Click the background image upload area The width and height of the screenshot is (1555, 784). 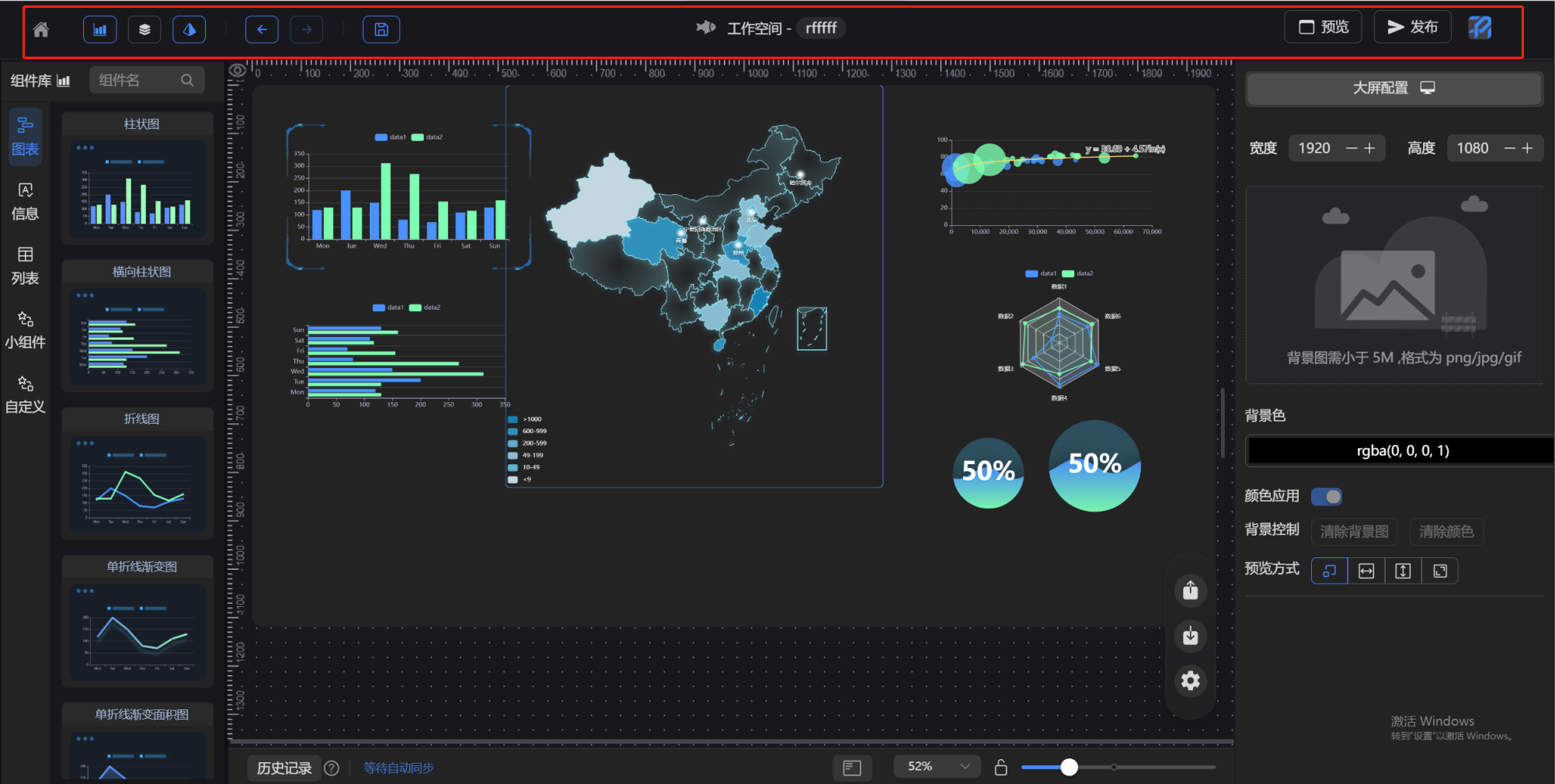(1394, 285)
